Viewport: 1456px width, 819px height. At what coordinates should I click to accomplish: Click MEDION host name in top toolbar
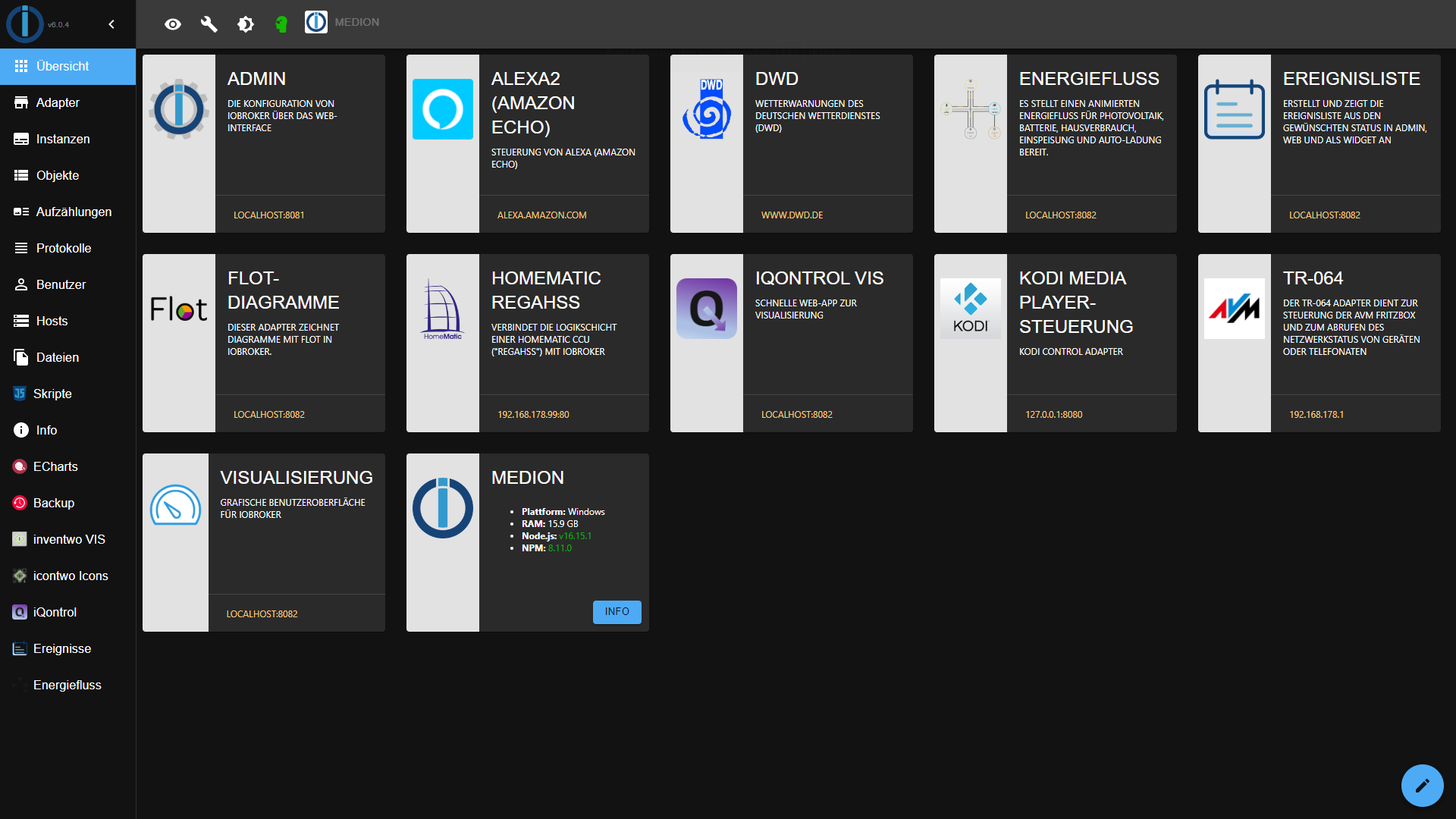tap(357, 23)
